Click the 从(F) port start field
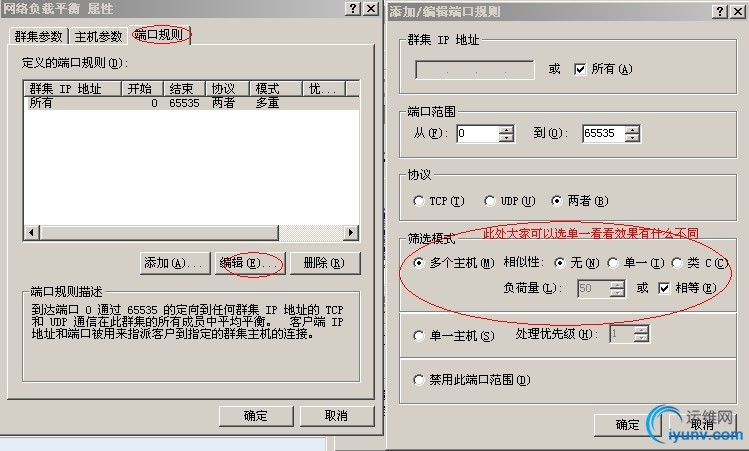The image size is (749, 451). pyautogui.click(x=478, y=133)
